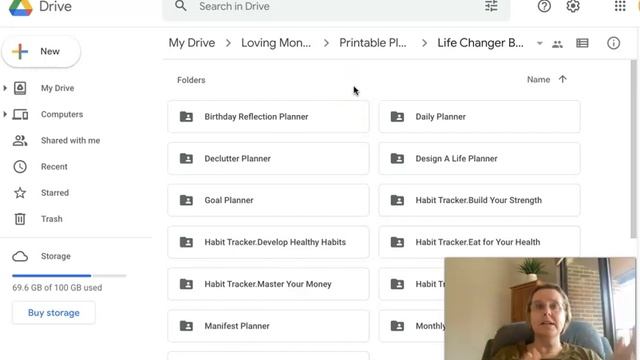Click the storage usage progress bar
Viewport: 640px width, 360px height.
pos(69,276)
